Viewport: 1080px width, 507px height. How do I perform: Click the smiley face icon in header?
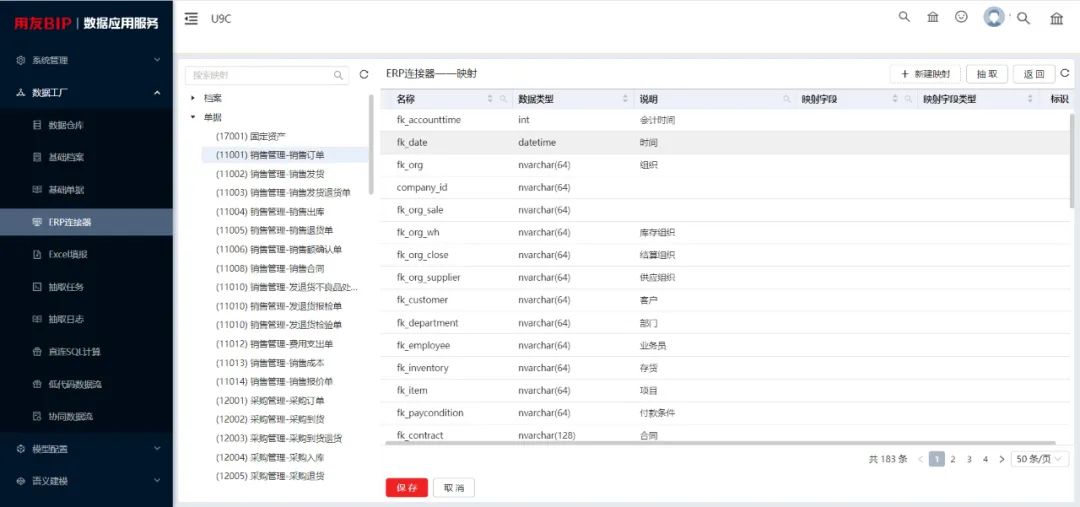[x=961, y=17]
